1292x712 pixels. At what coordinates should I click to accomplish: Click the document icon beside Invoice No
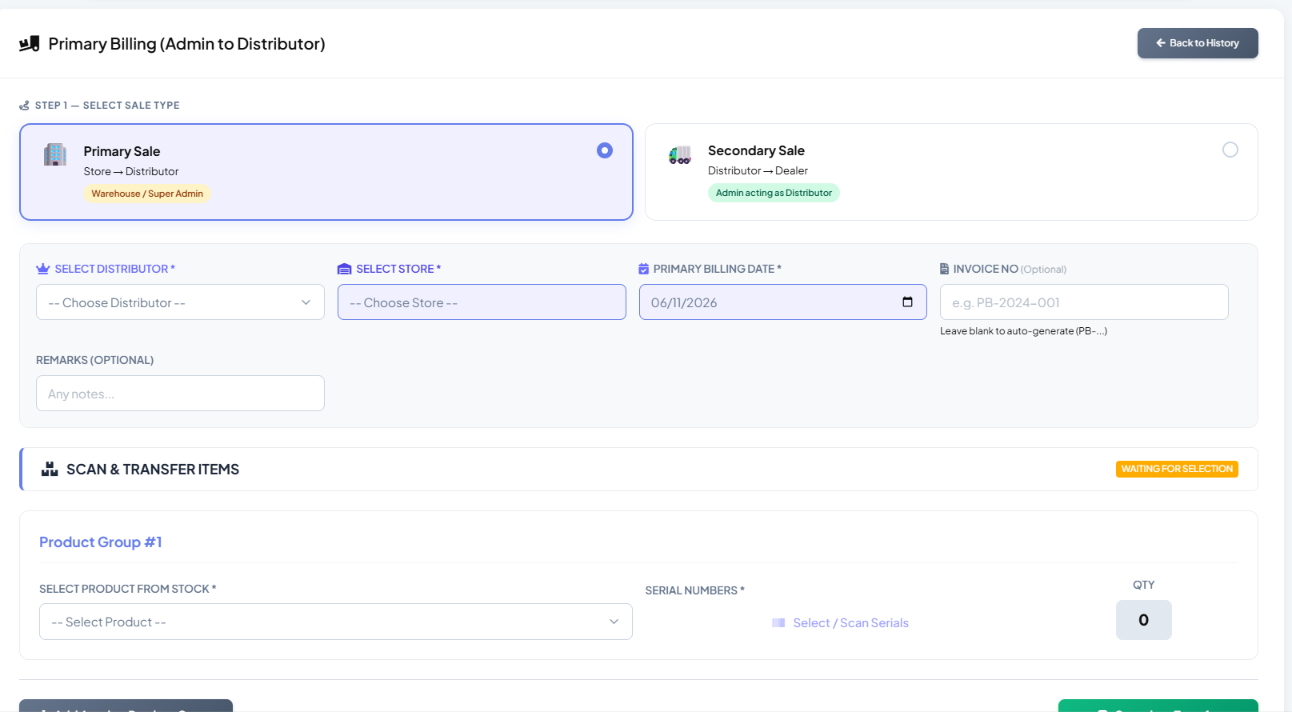[x=945, y=269]
